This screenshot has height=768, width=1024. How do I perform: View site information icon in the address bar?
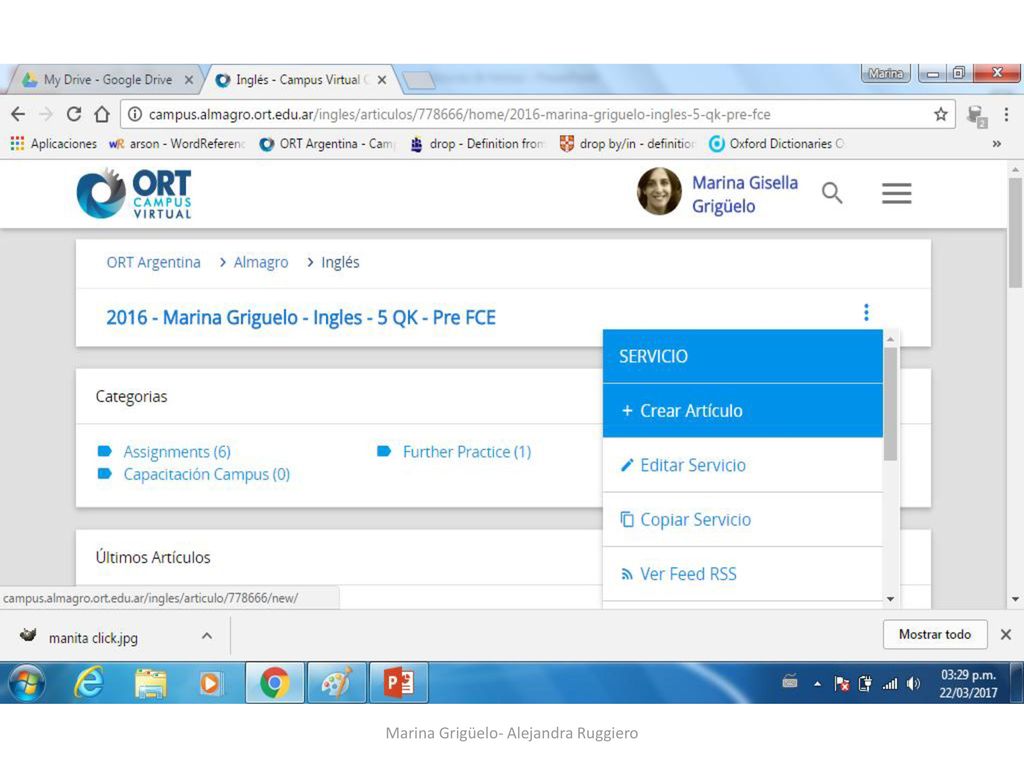click(x=135, y=114)
